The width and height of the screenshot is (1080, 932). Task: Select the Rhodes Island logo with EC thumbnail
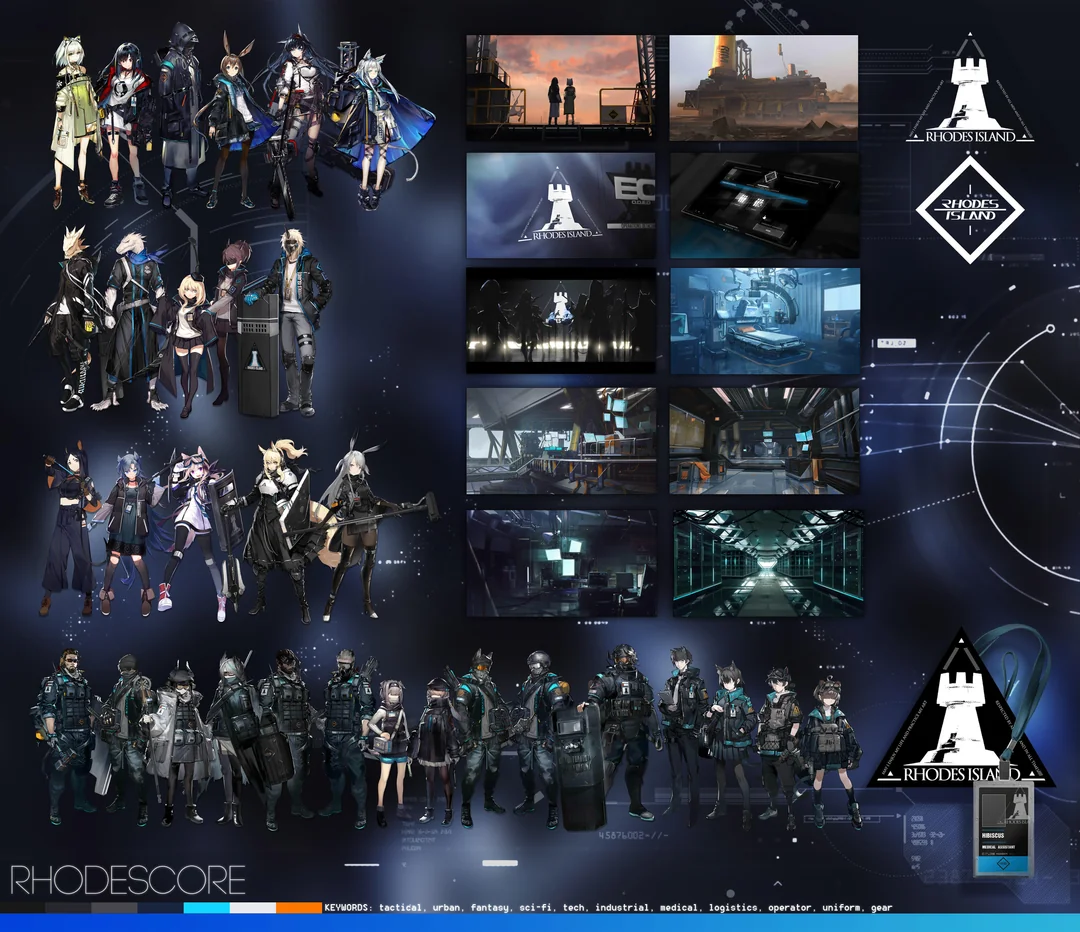pyautogui.click(x=561, y=205)
